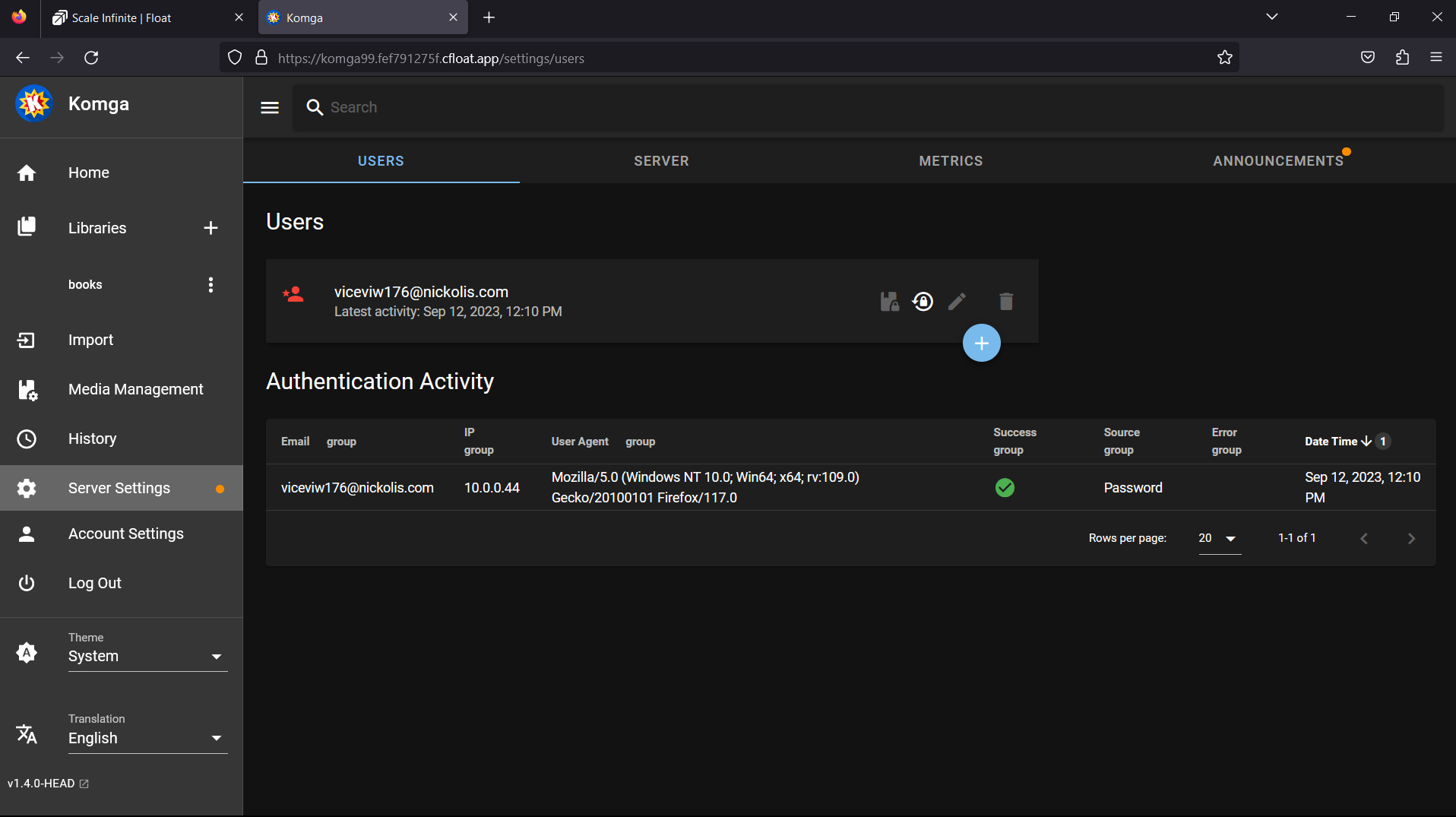
Task: Group authentication table by User Agent
Action: (640, 442)
